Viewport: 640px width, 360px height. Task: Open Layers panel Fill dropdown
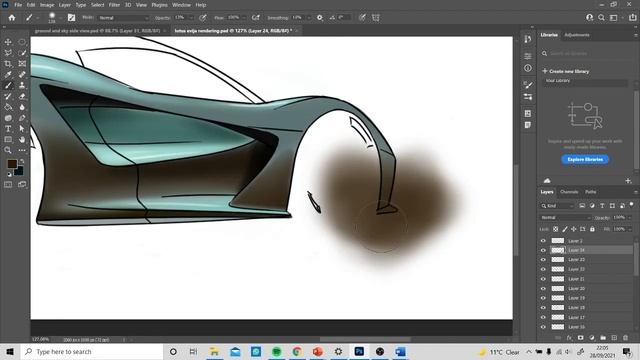(x=629, y=229)
